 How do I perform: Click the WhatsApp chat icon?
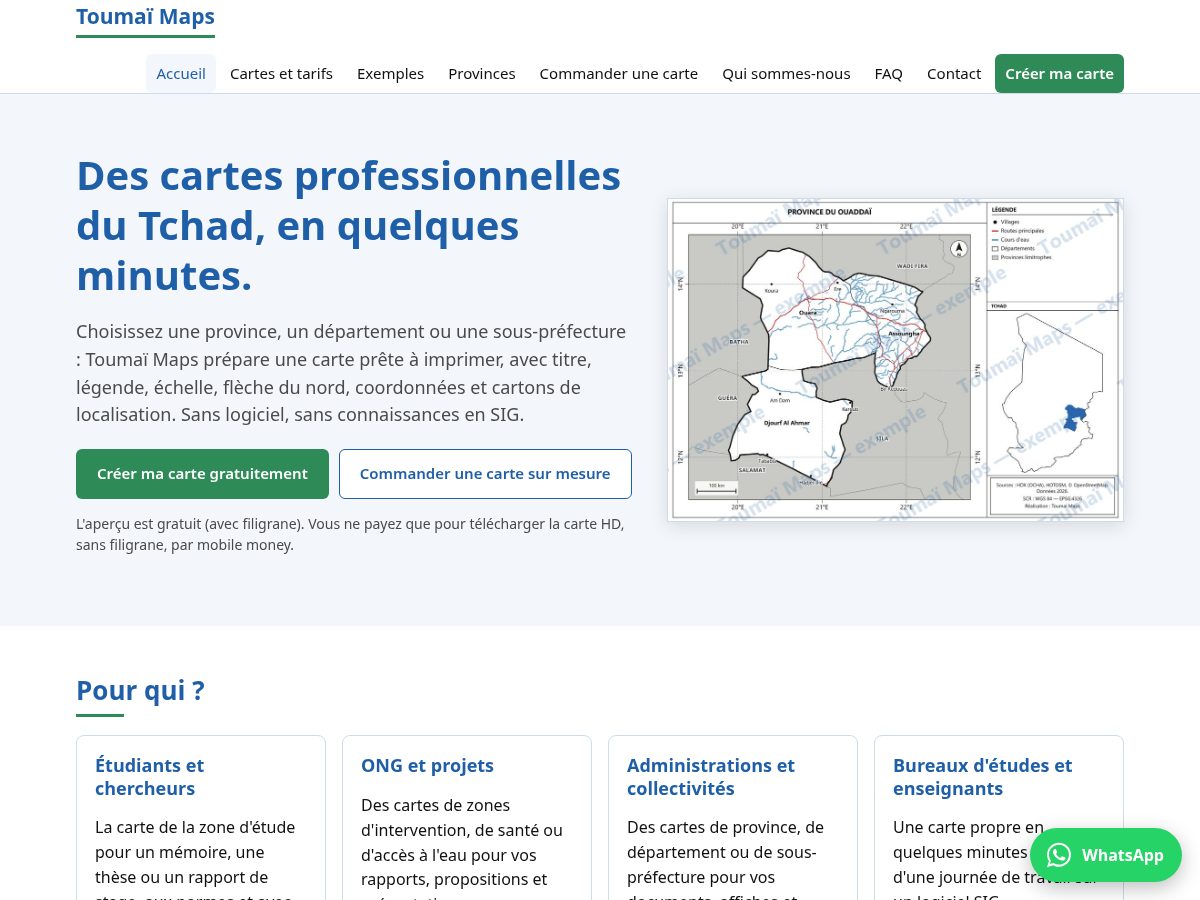(1058, 855)
